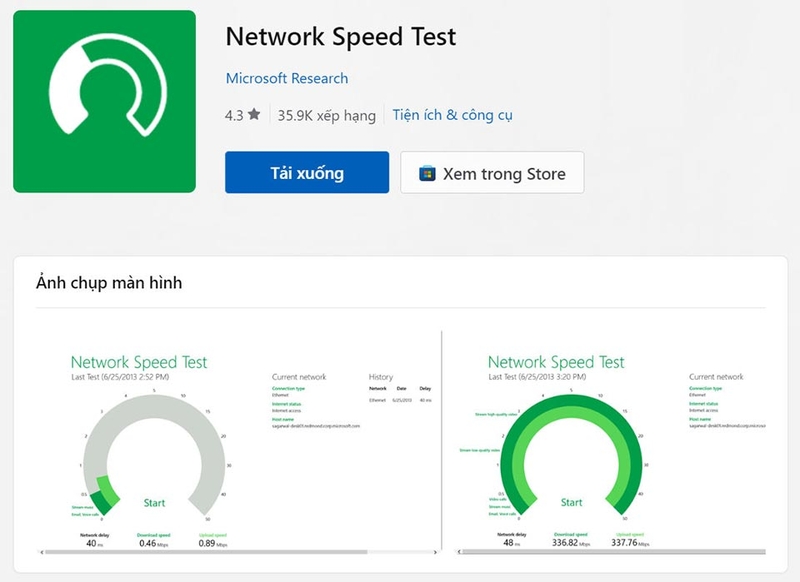Viewport: 800px width, 582px height.
Task: Select the Connection type label showing Ethernet
Action: 290,390
